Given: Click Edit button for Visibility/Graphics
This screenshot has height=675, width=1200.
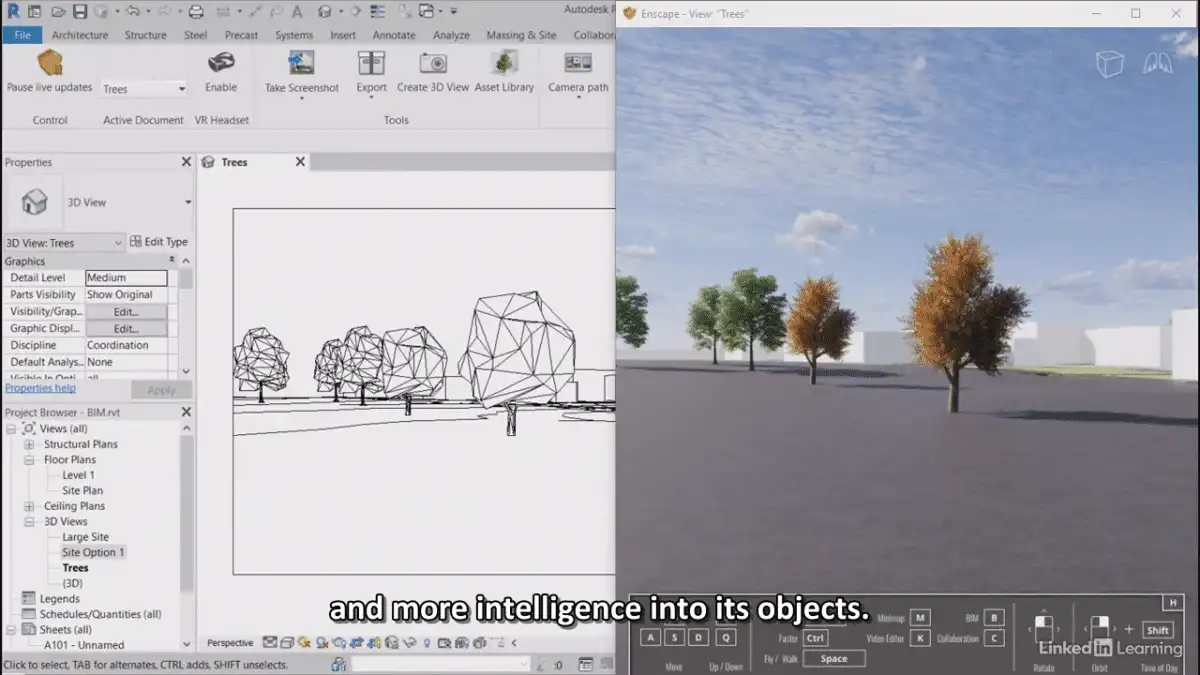Looking at the screenshot, I should click(126, 312).
